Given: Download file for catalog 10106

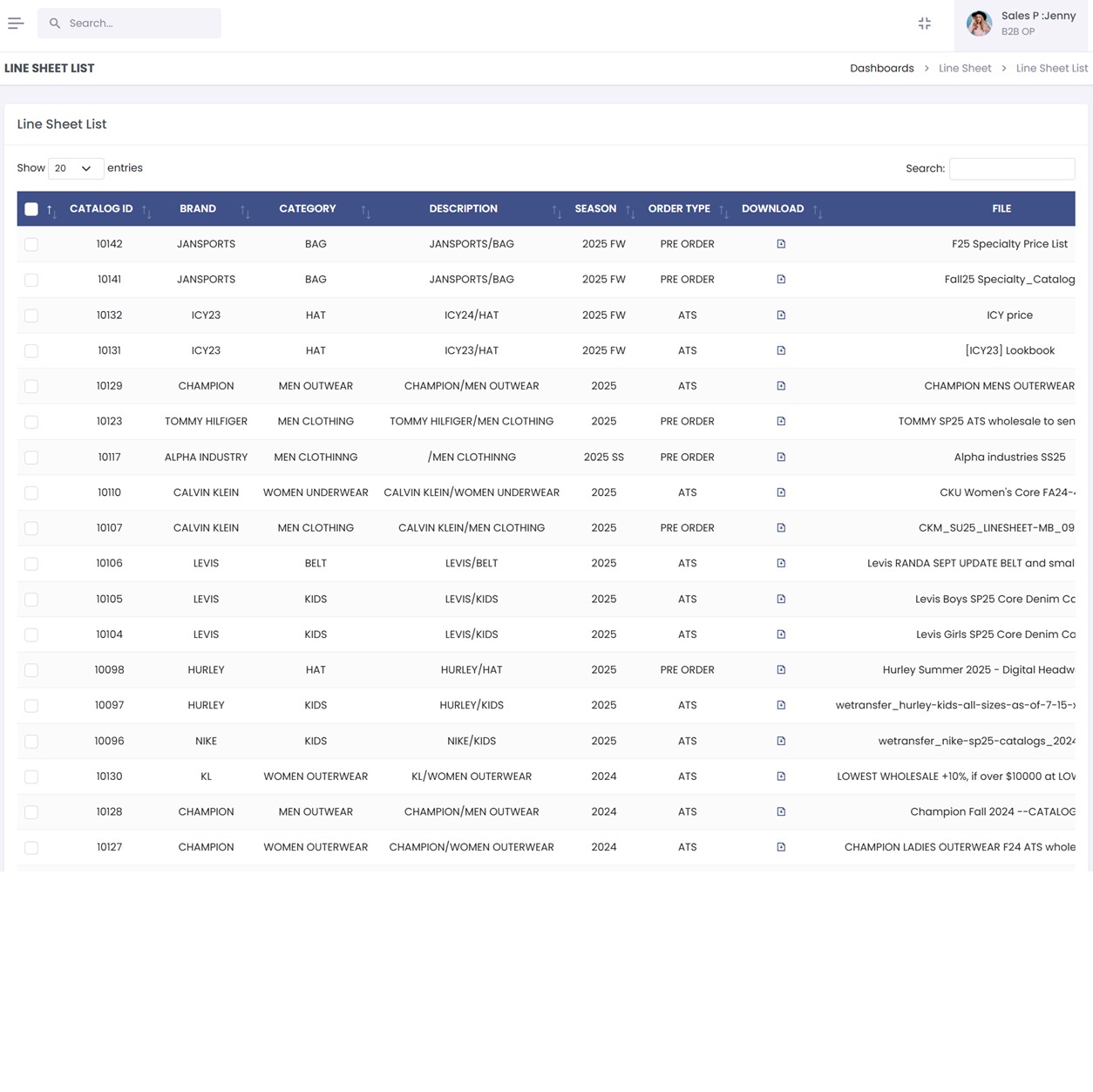Looking at the screenshot, I should point(781,563).
